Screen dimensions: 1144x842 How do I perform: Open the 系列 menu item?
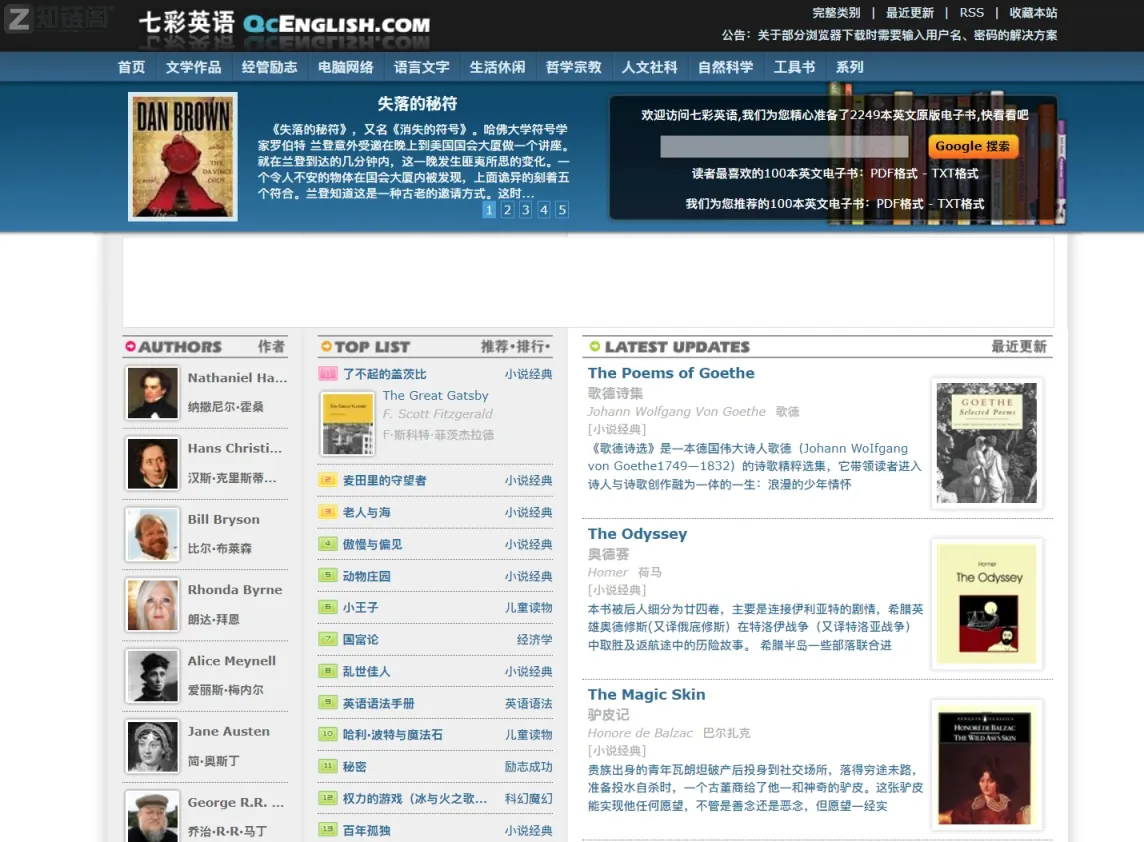[849, 67]
